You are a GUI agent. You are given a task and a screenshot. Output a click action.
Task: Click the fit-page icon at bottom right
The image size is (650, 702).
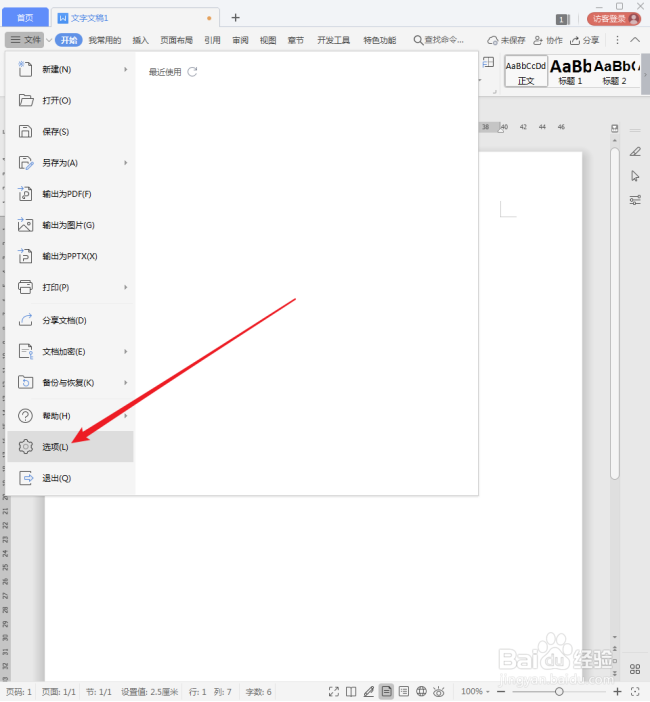tap(635, 692)
